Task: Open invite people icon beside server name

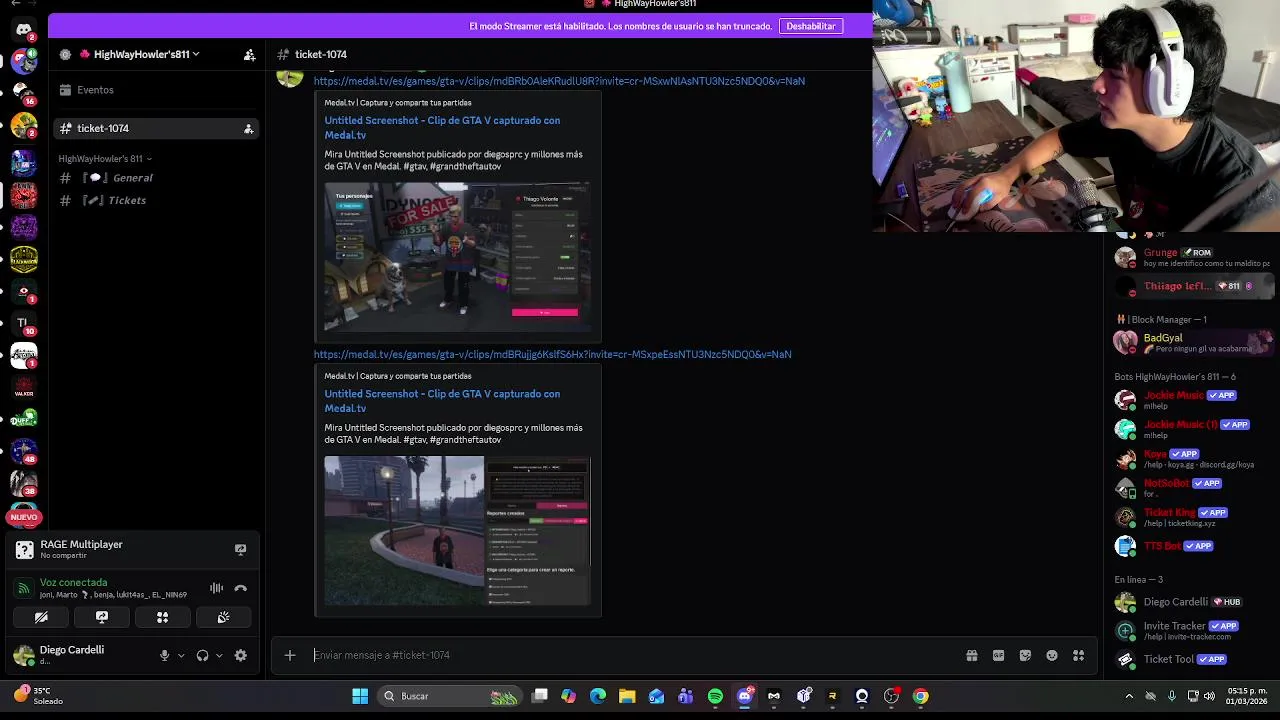Action: tap(249, 54)
